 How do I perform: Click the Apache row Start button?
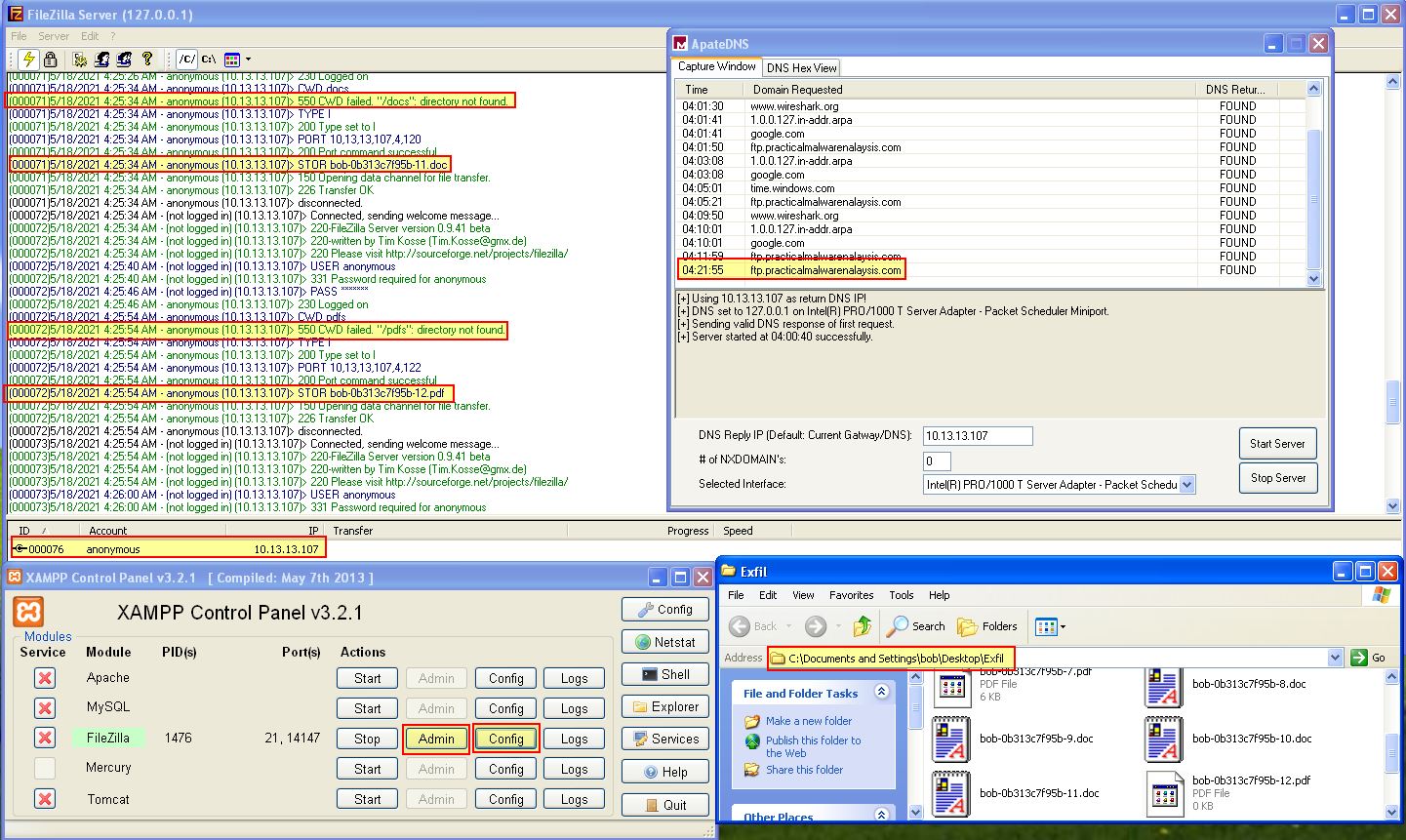click(x=367, y=678)
